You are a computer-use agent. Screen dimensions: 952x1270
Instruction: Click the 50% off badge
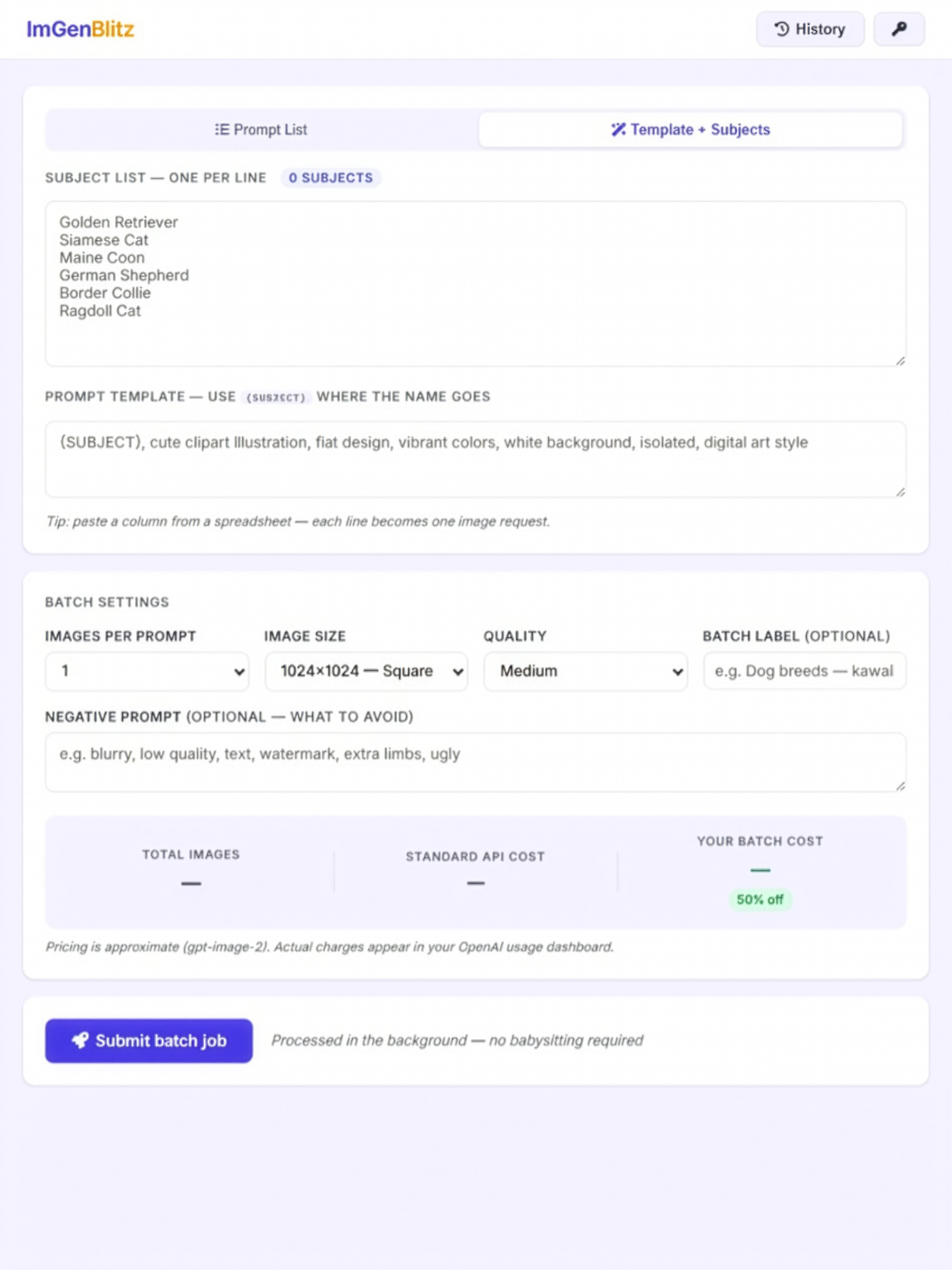coord(760,900)
